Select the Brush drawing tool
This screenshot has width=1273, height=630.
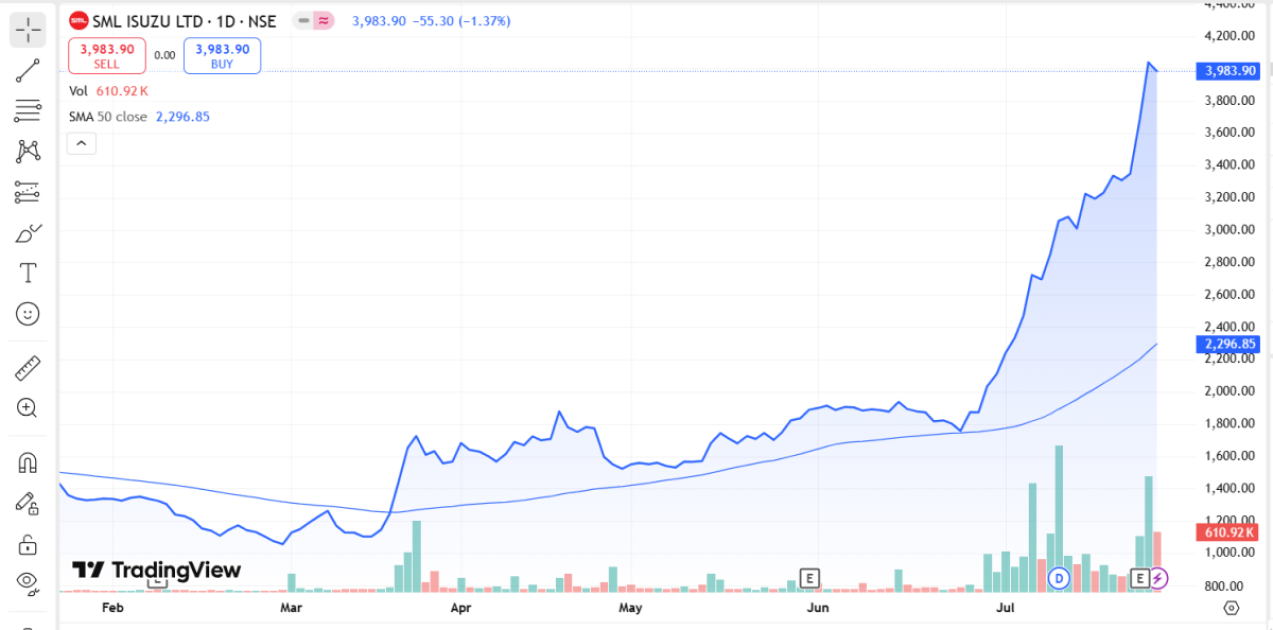coord(28,233)
